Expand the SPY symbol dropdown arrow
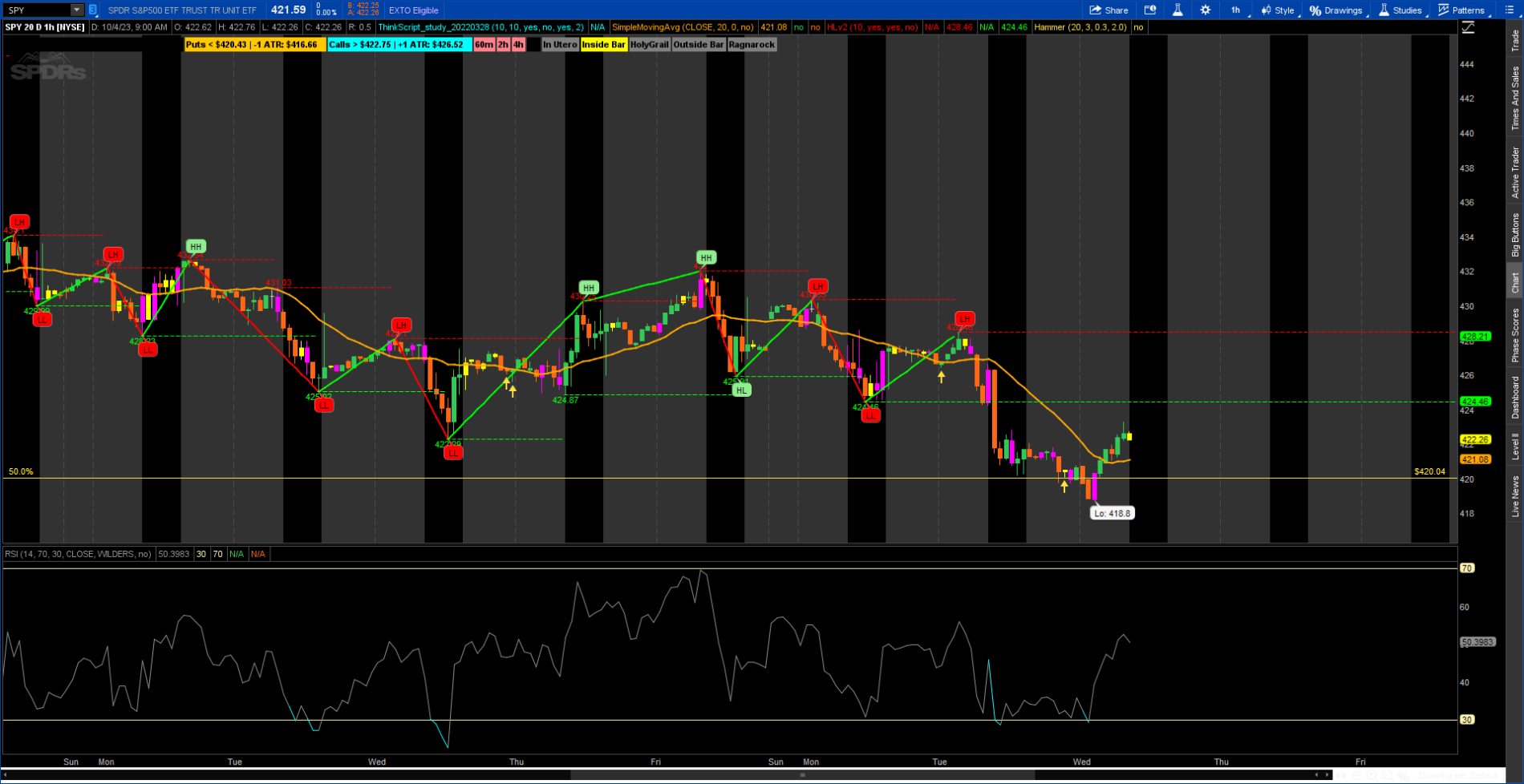 (76, 10)
